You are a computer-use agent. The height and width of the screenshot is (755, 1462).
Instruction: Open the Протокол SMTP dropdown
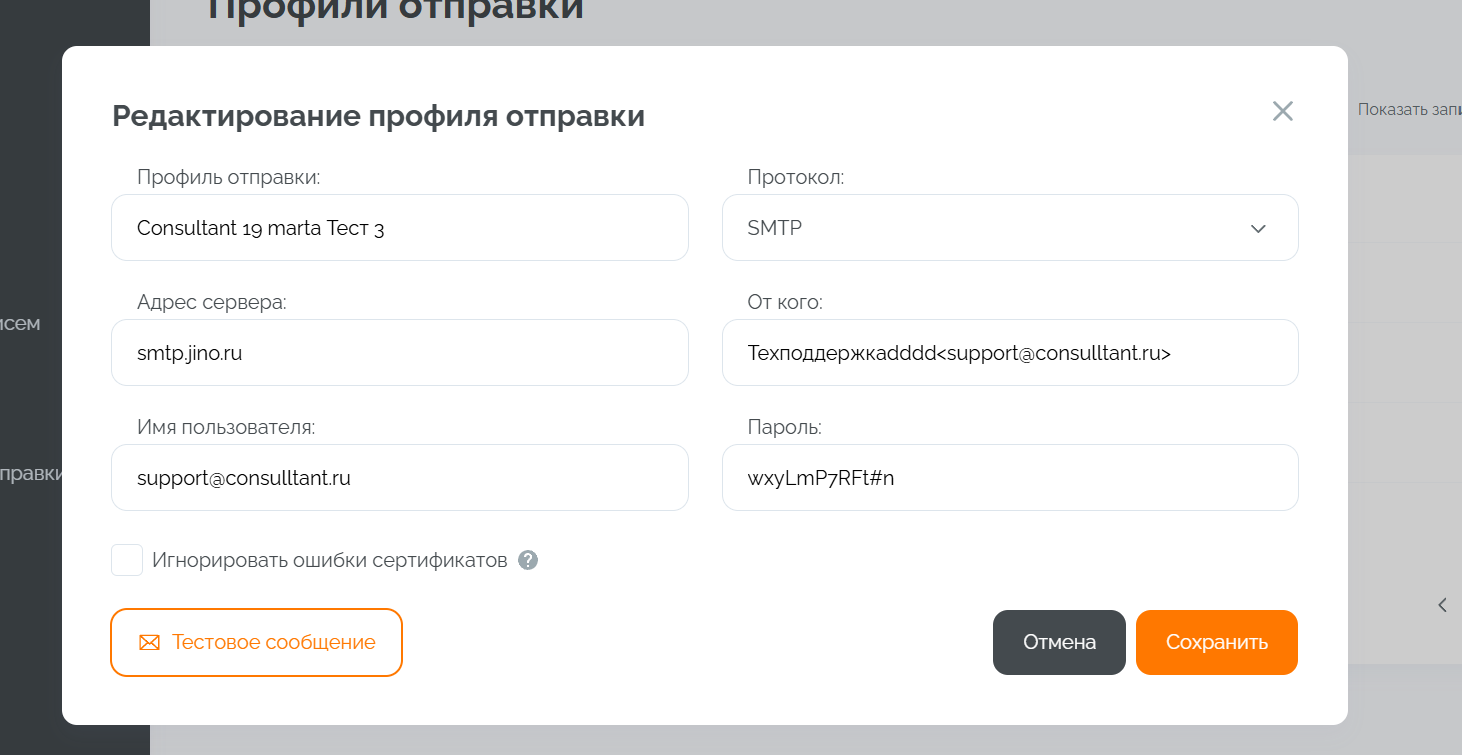coord(1009,228)
